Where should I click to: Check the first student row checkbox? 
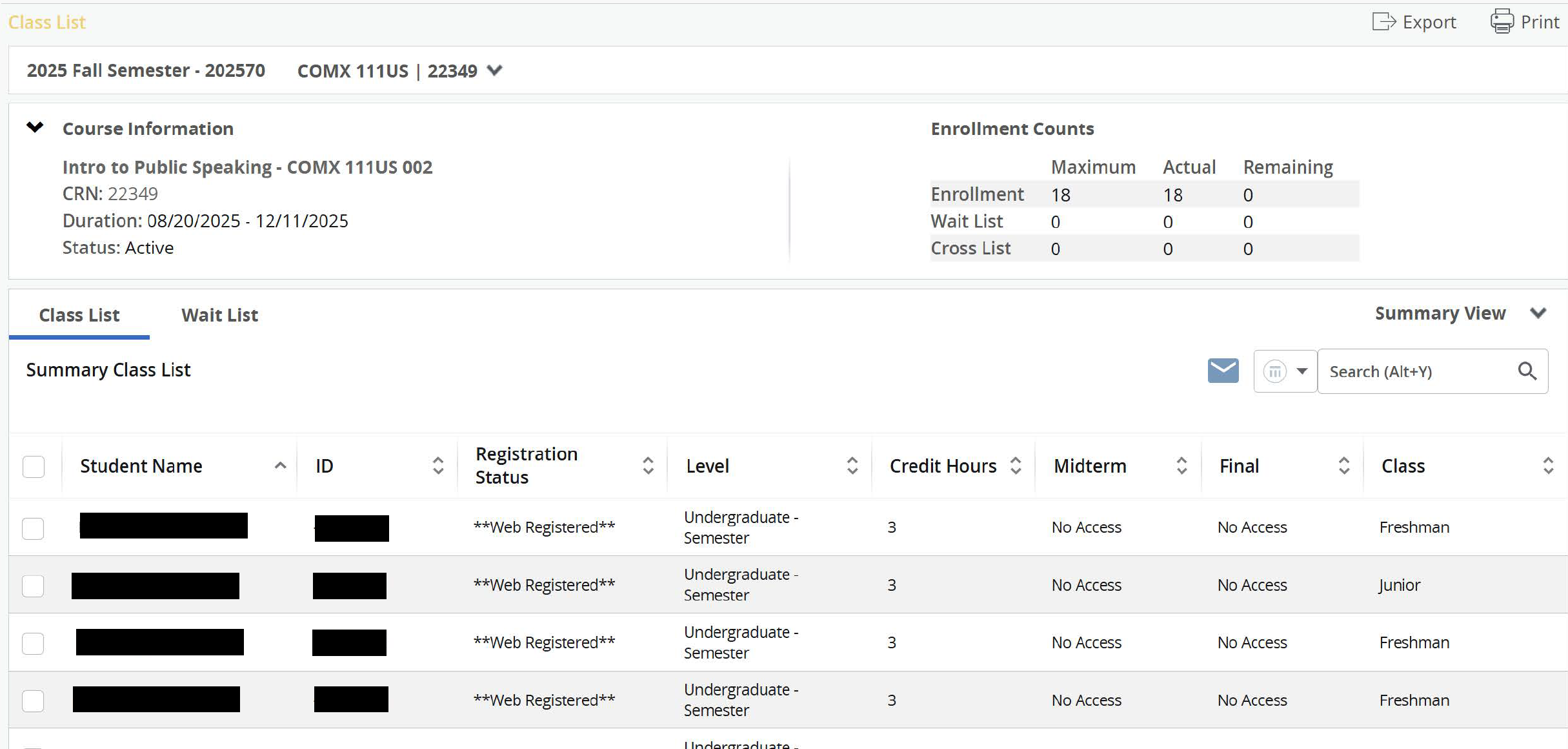coord(33,528)
